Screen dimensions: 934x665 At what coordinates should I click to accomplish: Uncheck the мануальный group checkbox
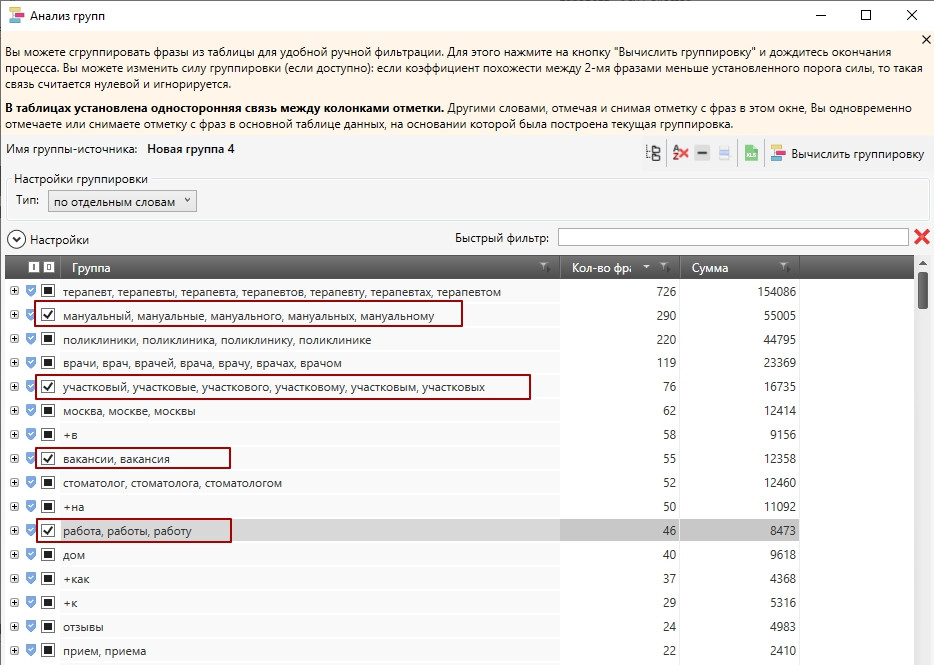pyautogui.click(x=48, y=315)
